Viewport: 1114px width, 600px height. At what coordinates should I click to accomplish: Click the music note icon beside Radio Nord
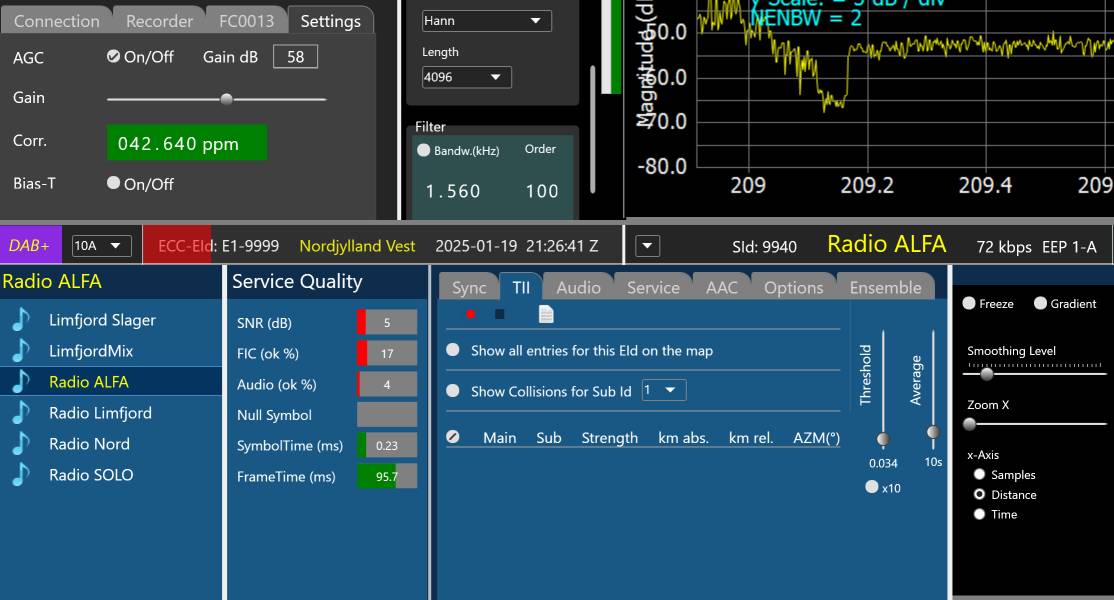(x=21, y=444)
